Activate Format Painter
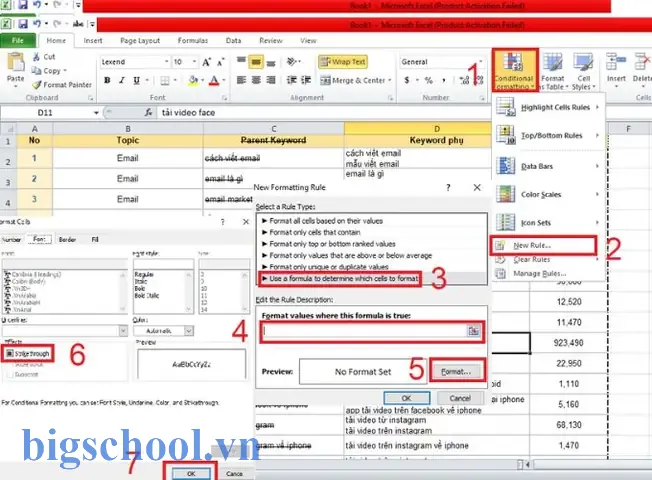 pos(62,84)
